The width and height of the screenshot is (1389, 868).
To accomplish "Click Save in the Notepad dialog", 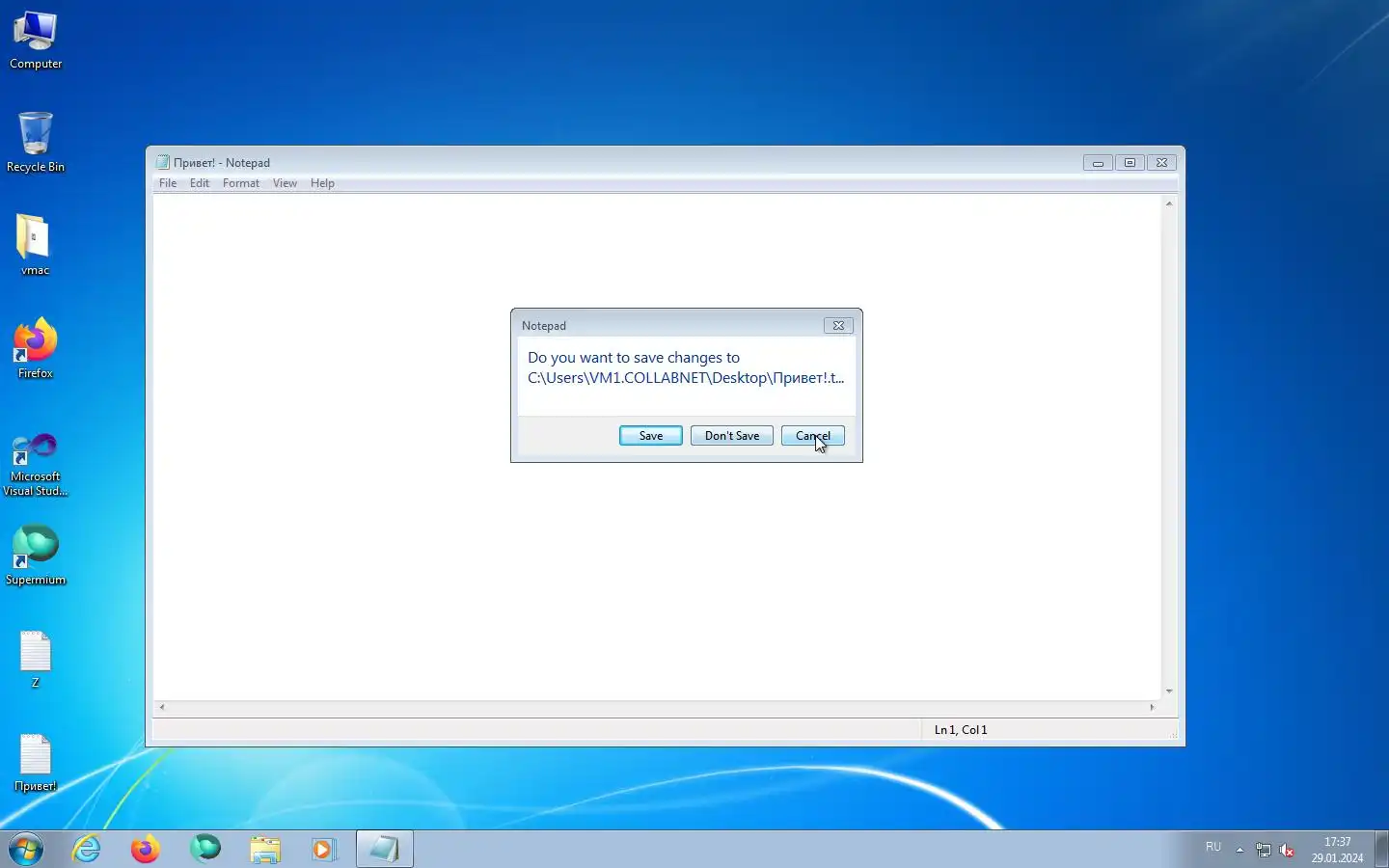I will (x=651, y=436).
